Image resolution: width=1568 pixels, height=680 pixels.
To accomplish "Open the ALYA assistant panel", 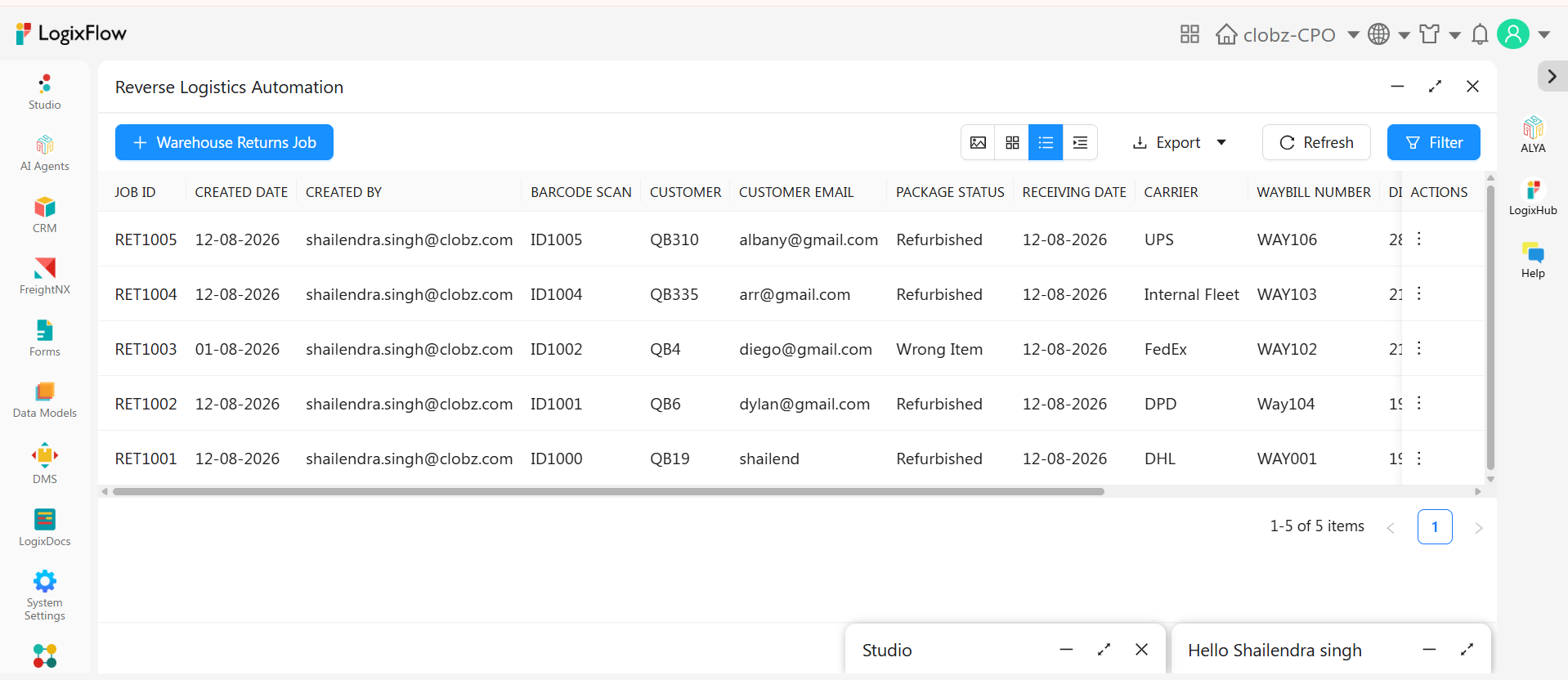I will tap(1533, 135).
